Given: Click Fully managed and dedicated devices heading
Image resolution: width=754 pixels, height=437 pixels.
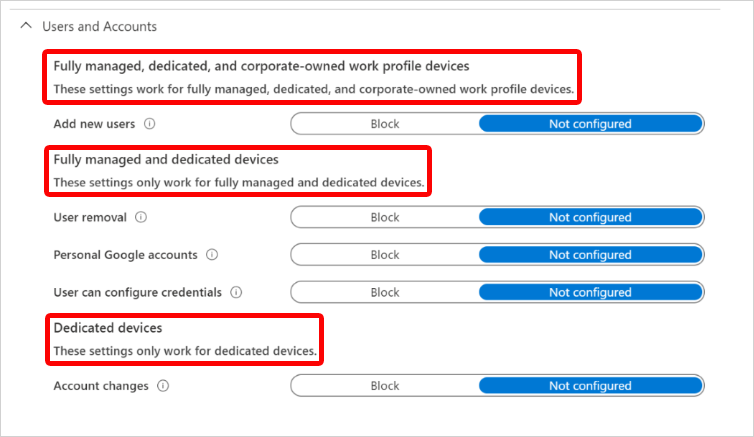Looking at the screenshot, I should (165, 159).
